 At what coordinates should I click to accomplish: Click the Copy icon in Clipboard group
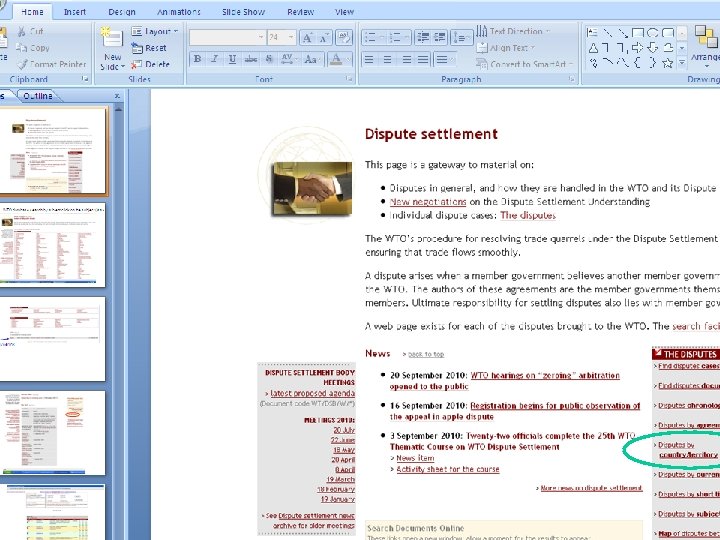(21, 47)
